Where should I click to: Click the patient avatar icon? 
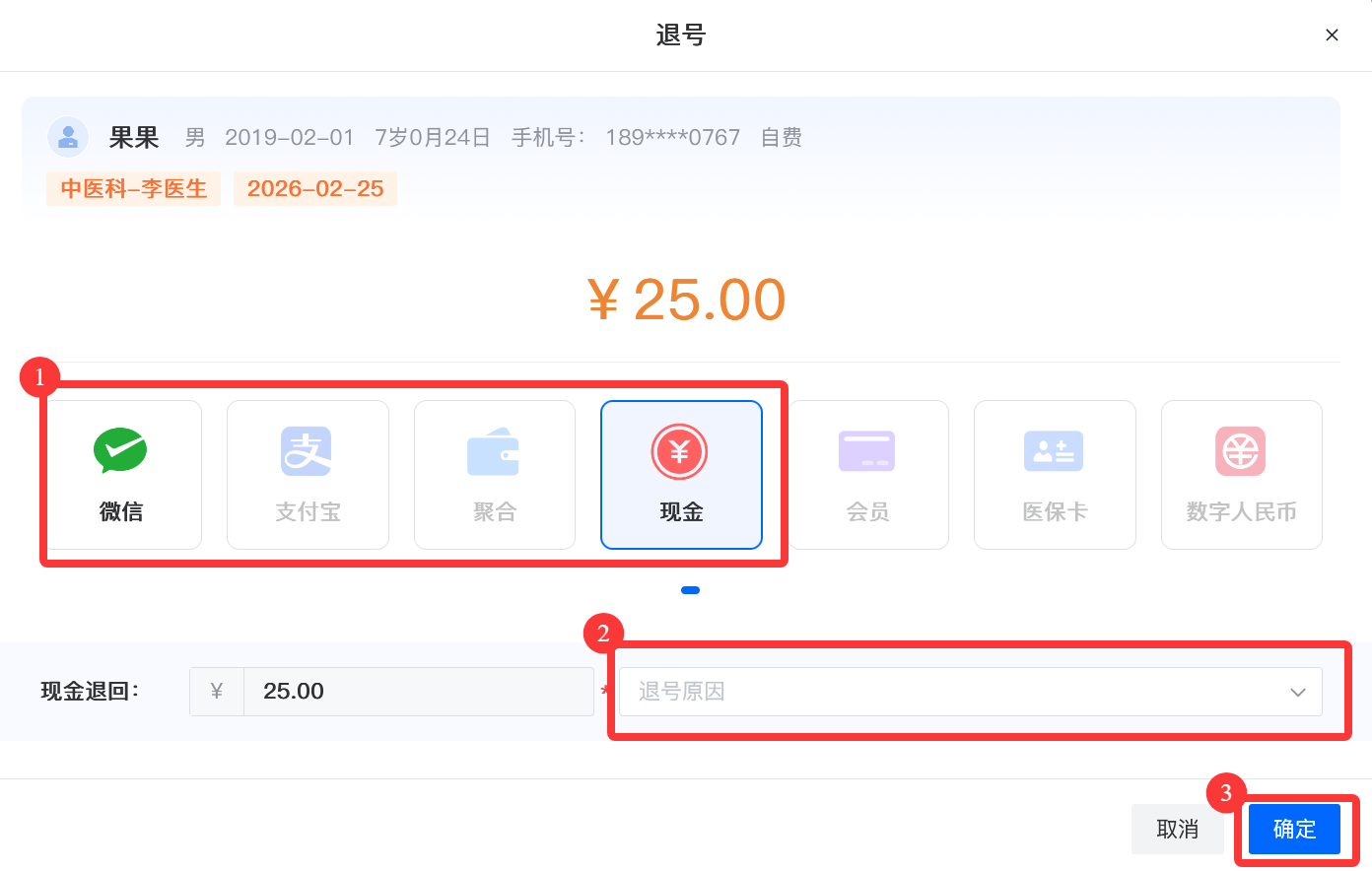pos(68,137)
